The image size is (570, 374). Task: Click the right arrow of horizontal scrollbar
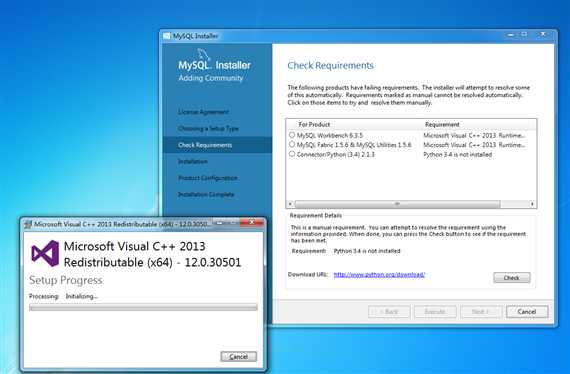pos(533,204)
